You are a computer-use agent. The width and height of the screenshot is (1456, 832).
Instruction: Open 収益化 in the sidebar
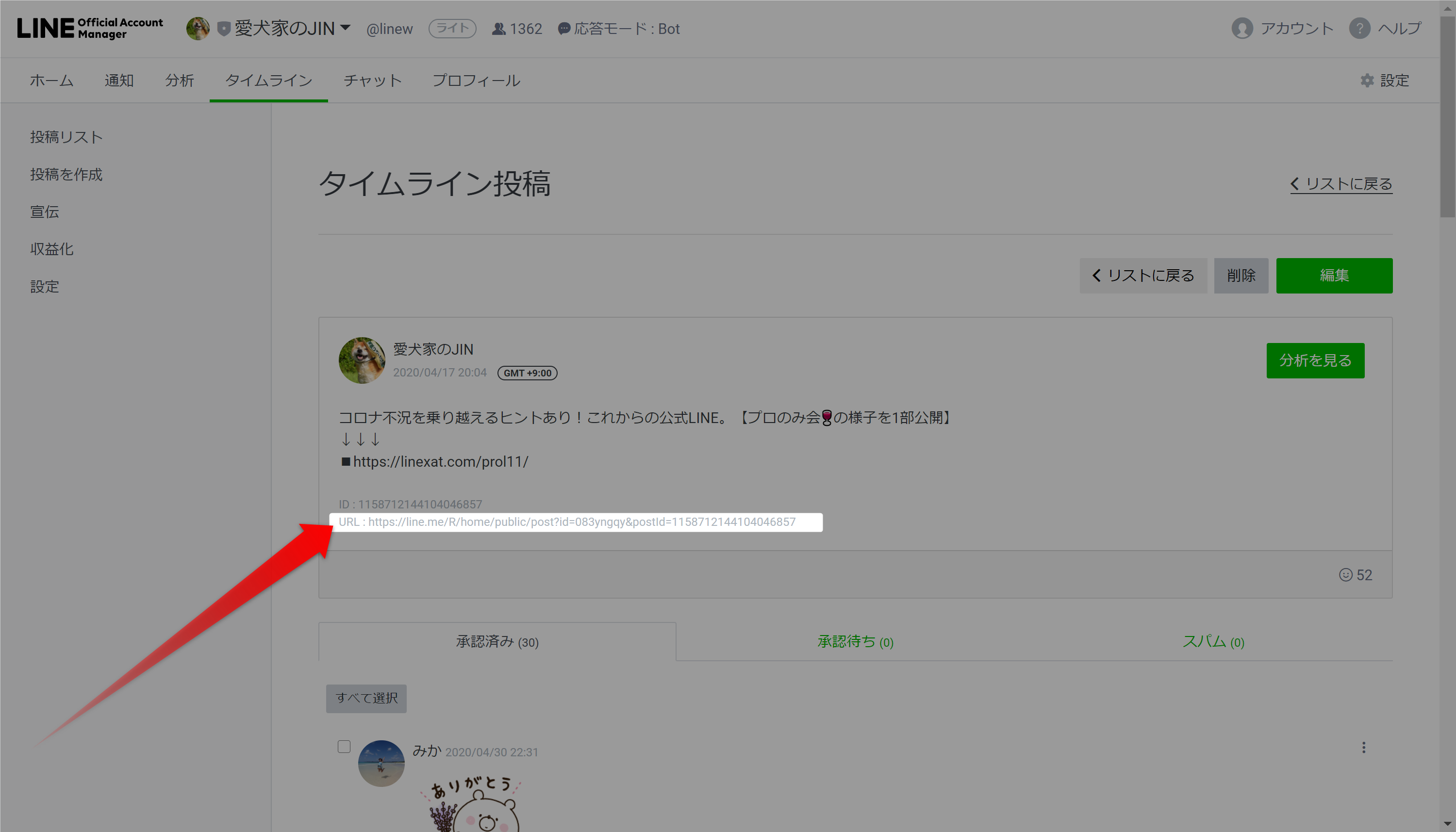[x=51, y=249]
